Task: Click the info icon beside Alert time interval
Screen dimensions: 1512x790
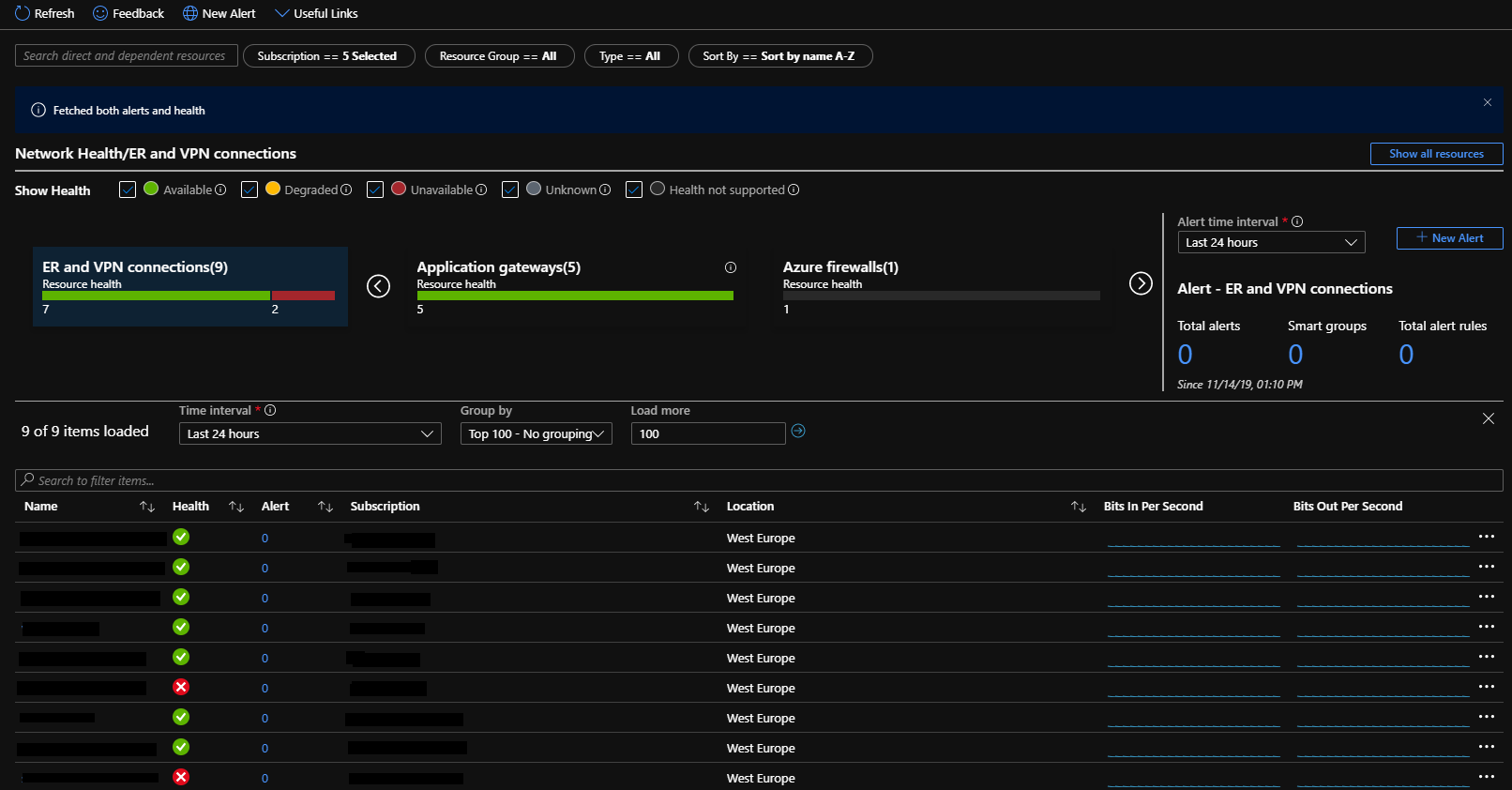Action: [x=1297, y=221]
